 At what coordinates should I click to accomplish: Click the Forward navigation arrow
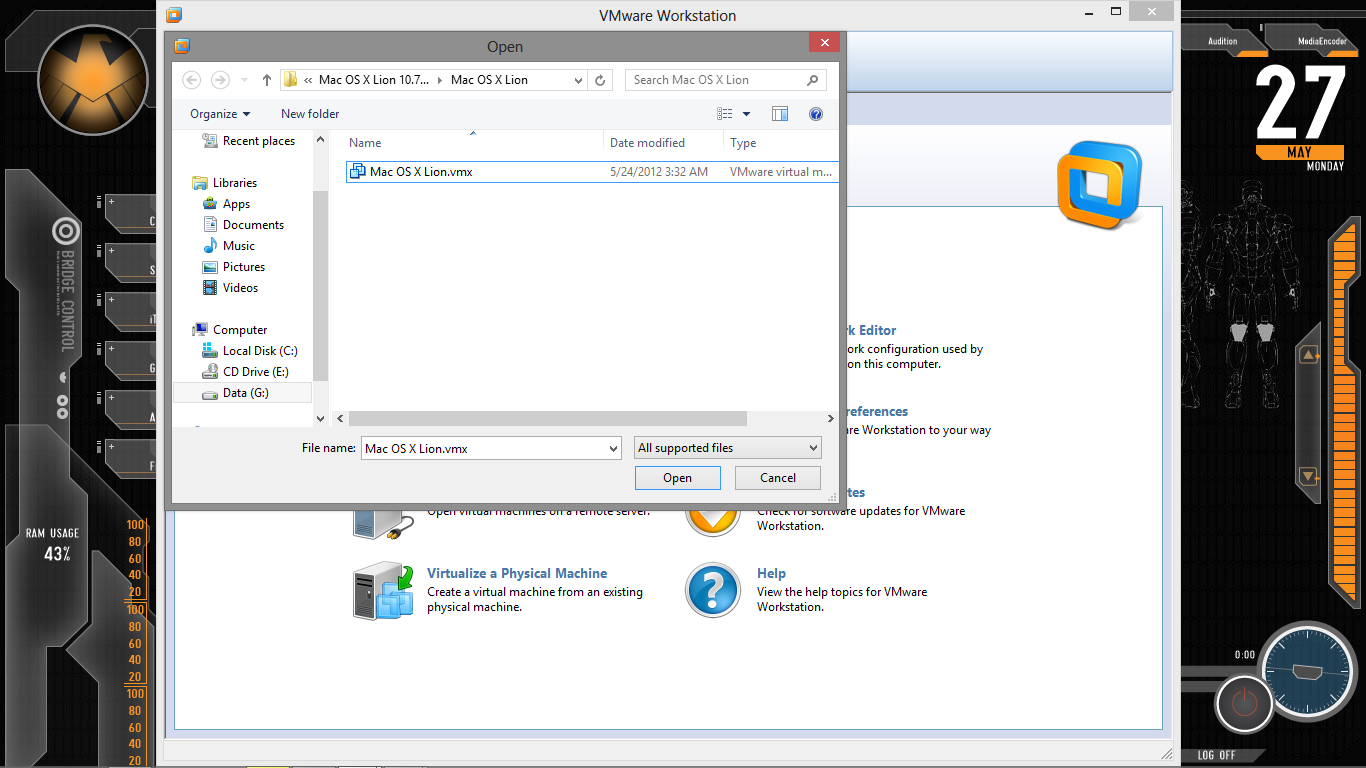tap(220, 80)
